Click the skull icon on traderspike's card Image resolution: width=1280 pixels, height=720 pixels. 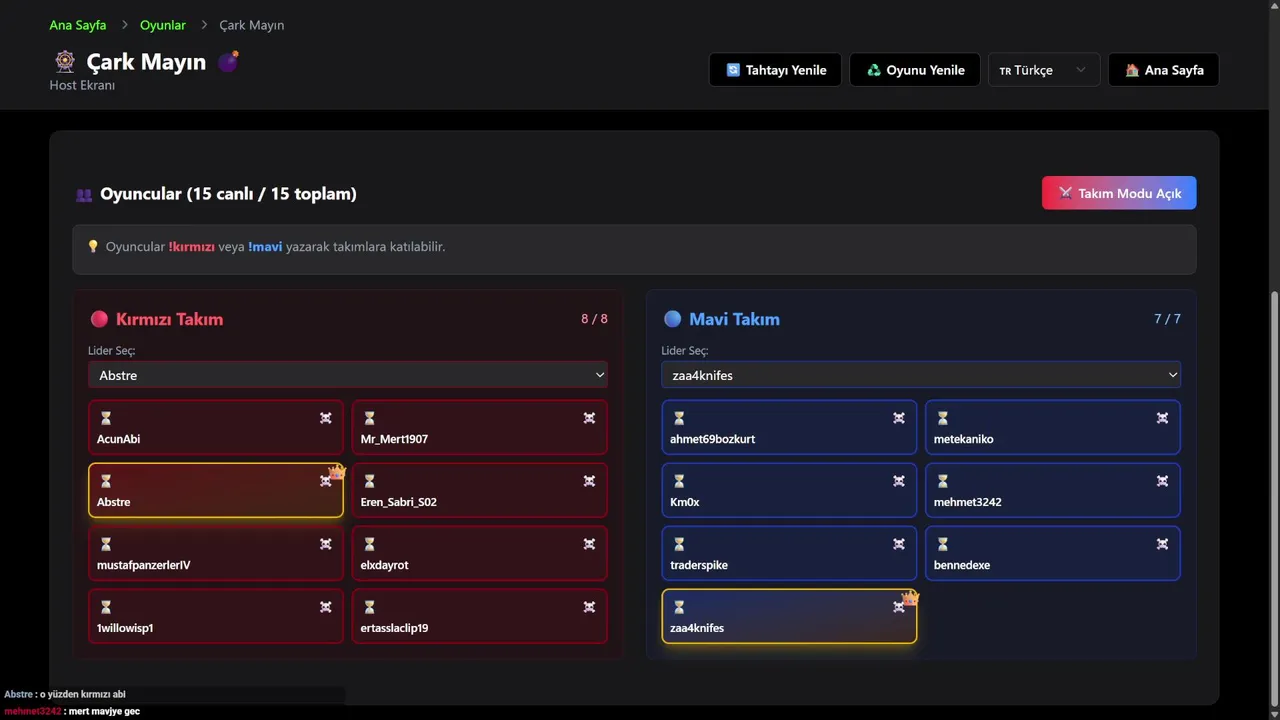tap(899, 544)
